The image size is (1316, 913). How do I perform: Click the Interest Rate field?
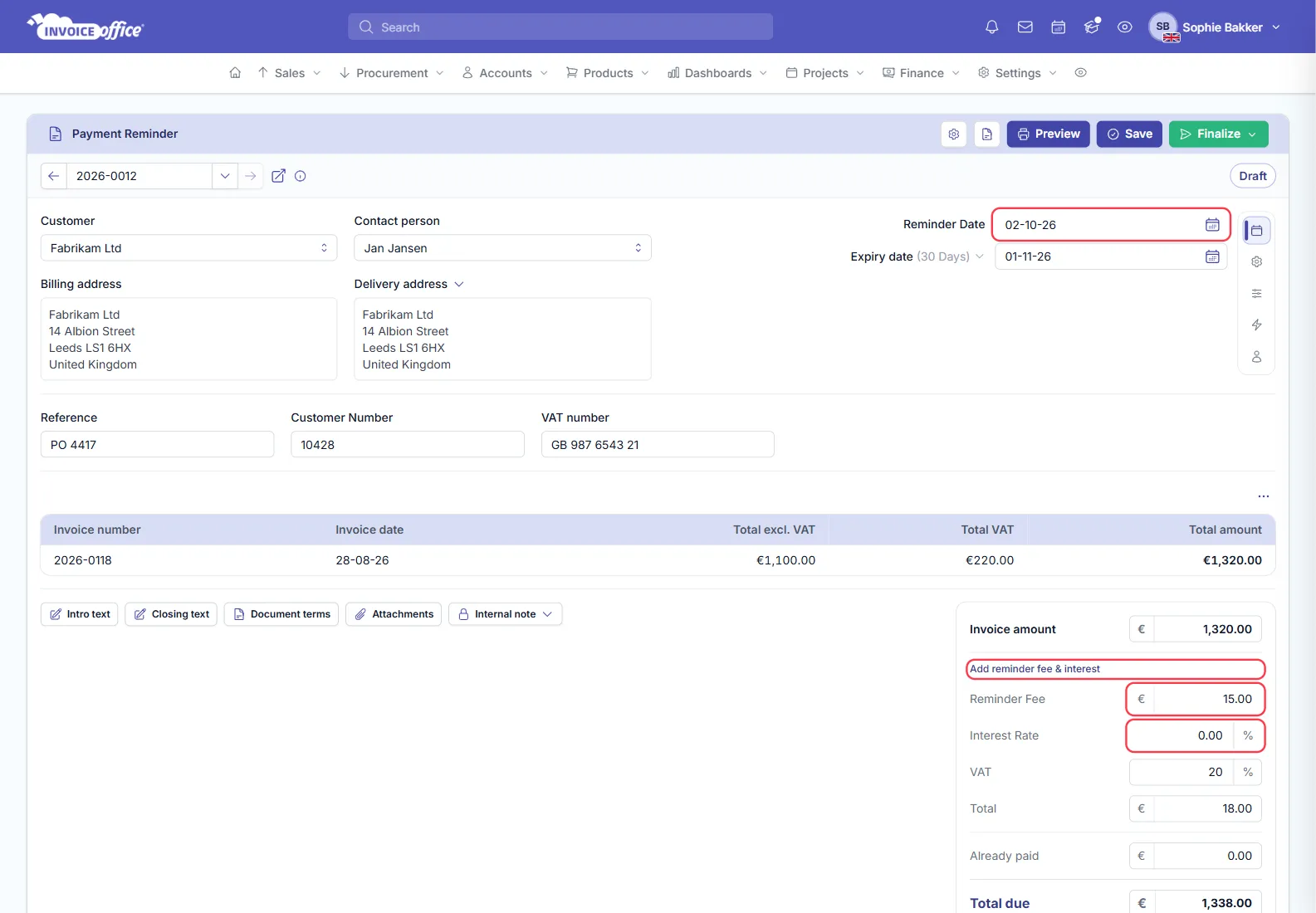[1196, 735]
